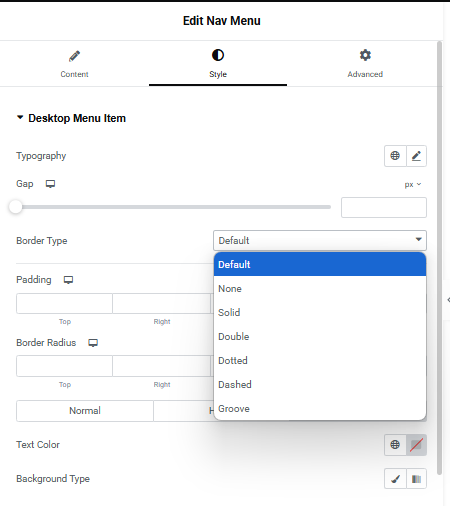Open Typography global fonts globe icon
The image size is (450, 506).
395,156
